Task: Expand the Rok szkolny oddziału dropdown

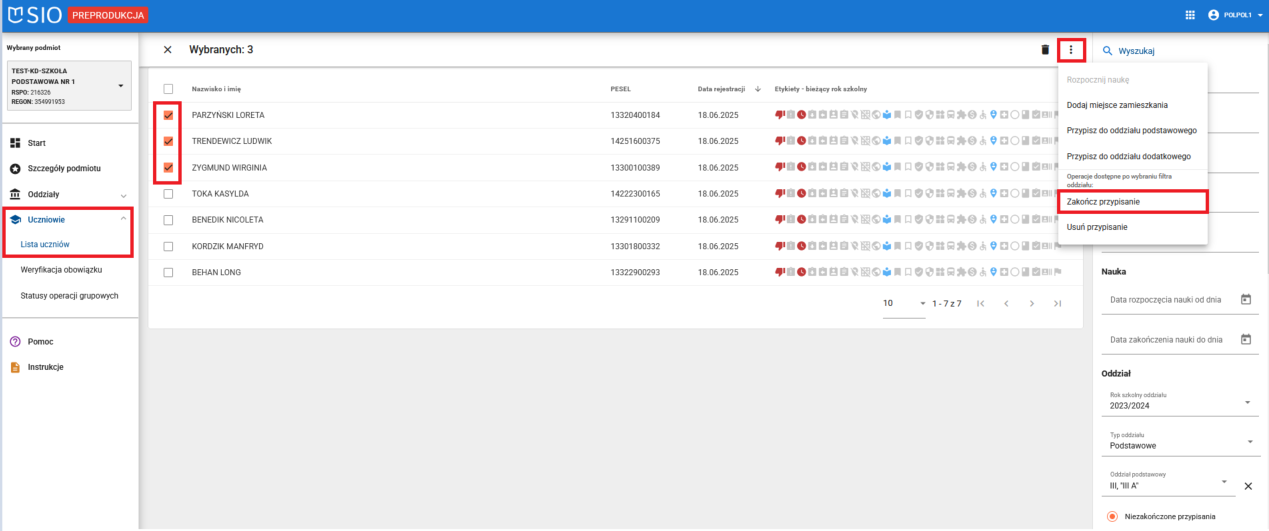Action: 1247,403
